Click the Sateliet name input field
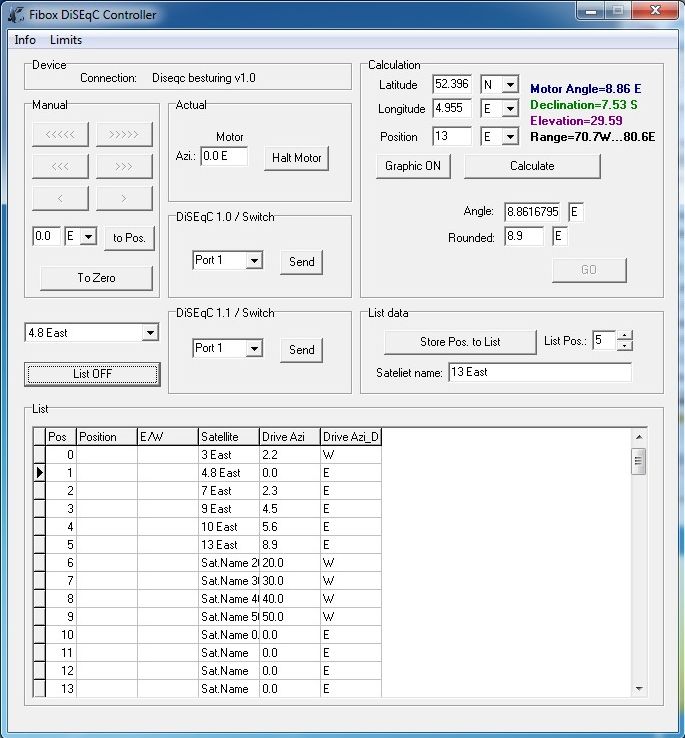This screenshot has width=685, height=738. click(x=540, y=372)
